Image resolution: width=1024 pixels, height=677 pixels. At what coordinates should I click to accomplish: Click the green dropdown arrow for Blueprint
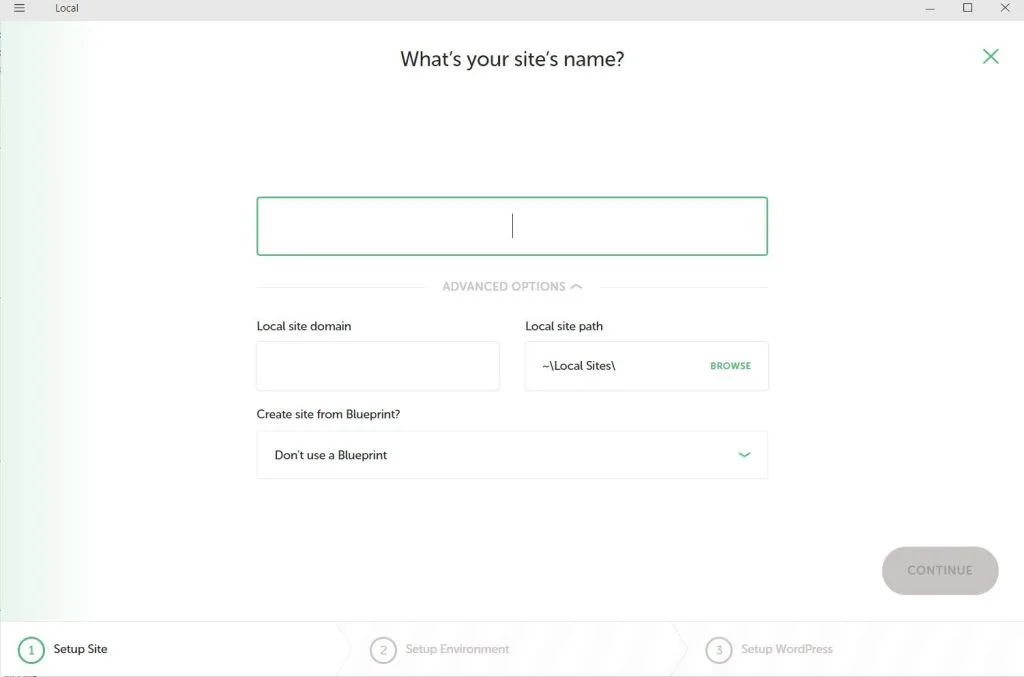click(x=744, y=455)
